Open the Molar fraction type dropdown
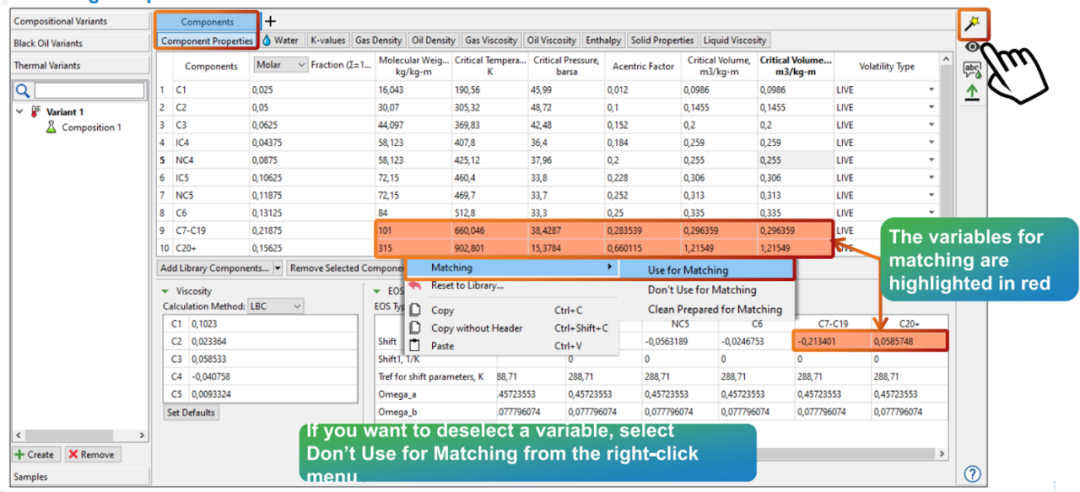This screenshot has width=1080, height=492. (x=280, y=64)
